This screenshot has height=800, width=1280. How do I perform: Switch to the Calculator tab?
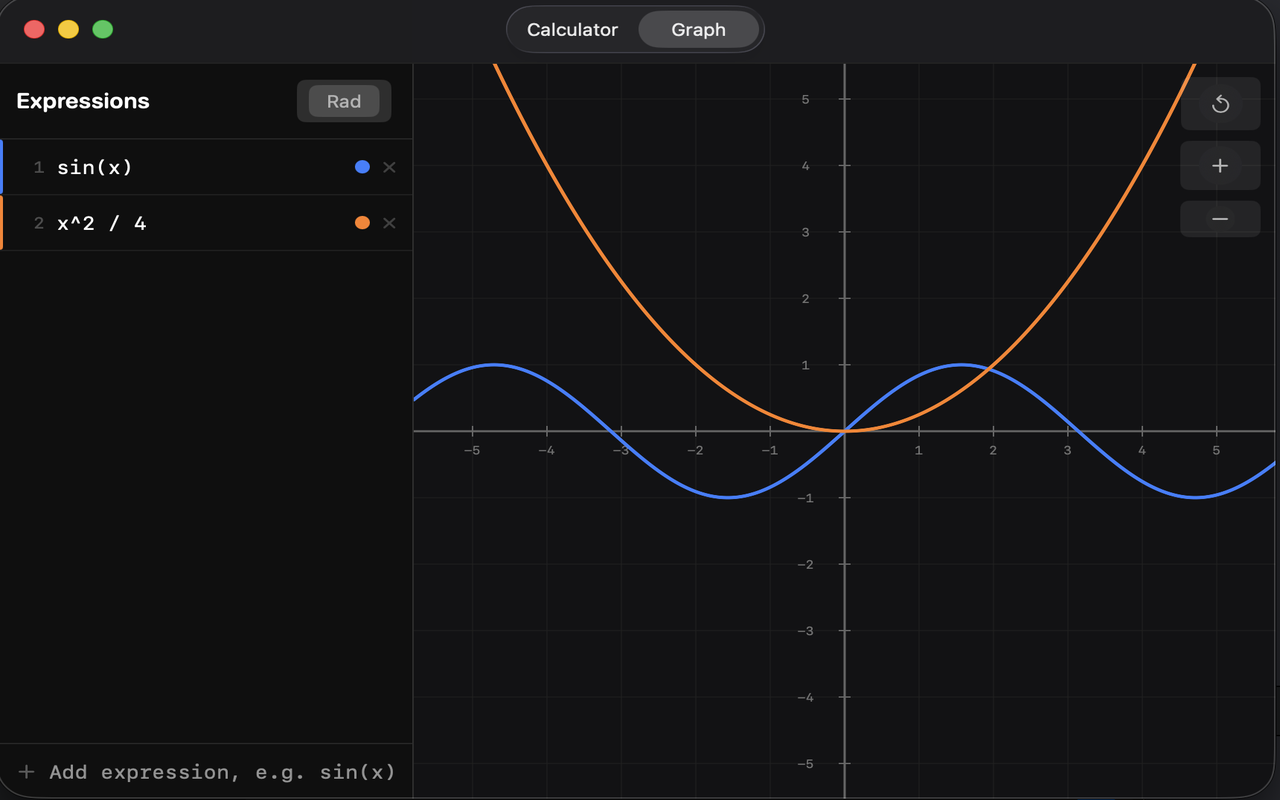[x=573, y=30]
